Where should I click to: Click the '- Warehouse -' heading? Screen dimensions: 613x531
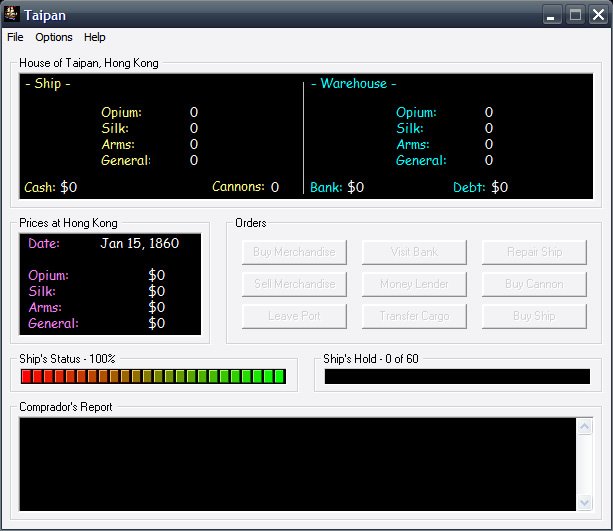click(x=353, y=84)
